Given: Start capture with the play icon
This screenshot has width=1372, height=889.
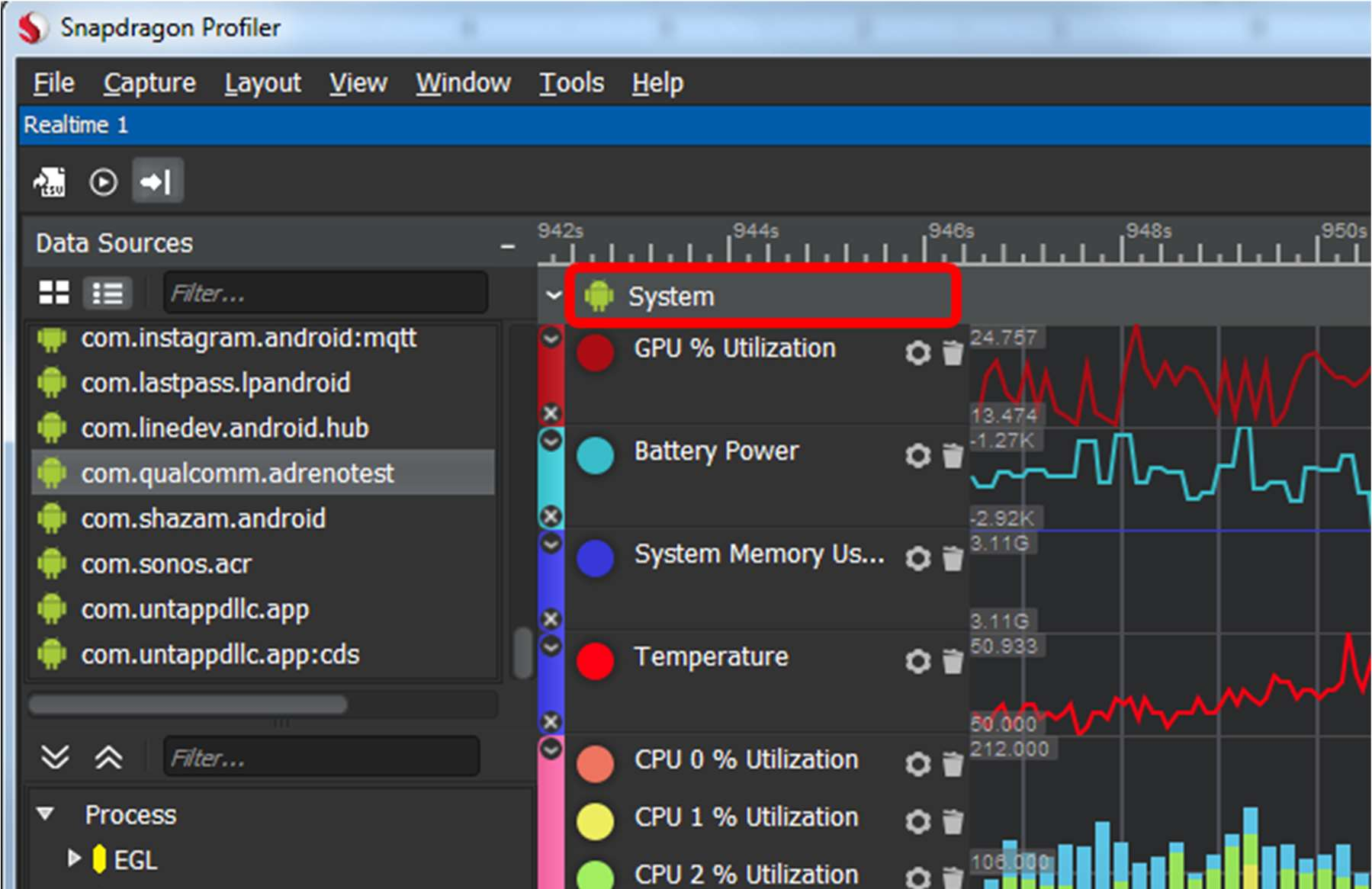Looking at the screenshot, I should point(102,181).
